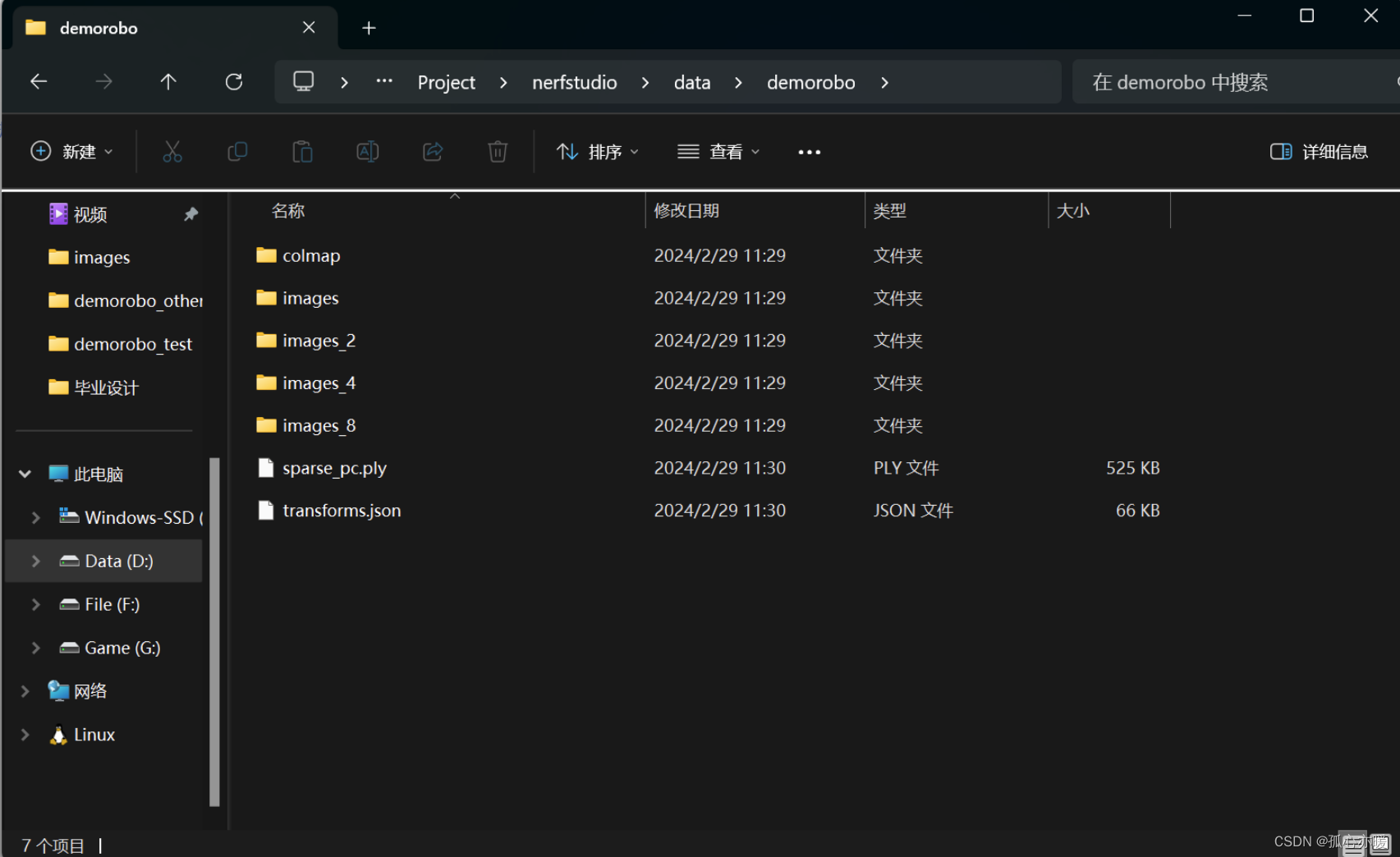Select Linux in the navigation pane
1400x857 pixels.
click(94, 735)
